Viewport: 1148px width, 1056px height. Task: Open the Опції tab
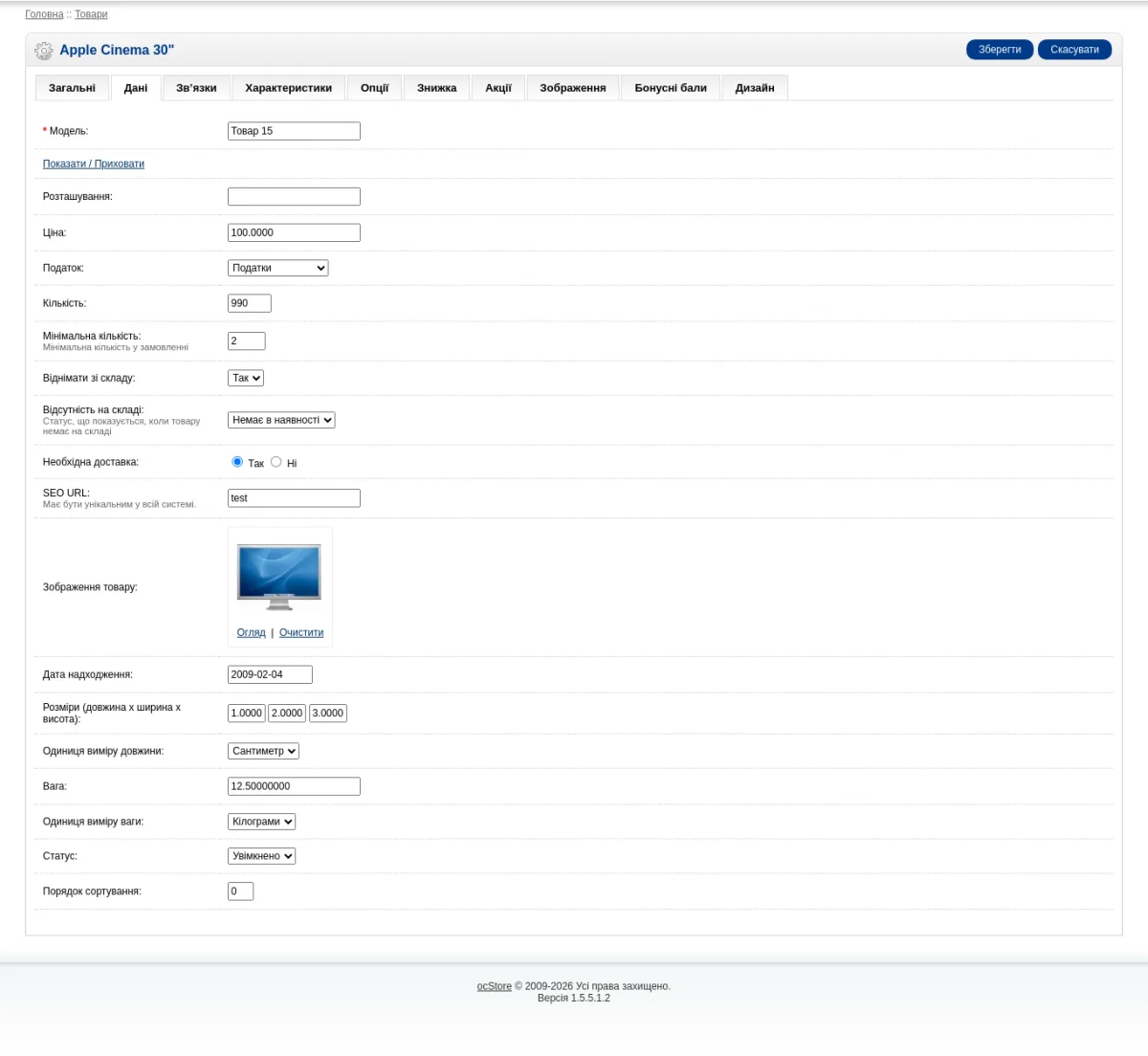coord(374,88)
